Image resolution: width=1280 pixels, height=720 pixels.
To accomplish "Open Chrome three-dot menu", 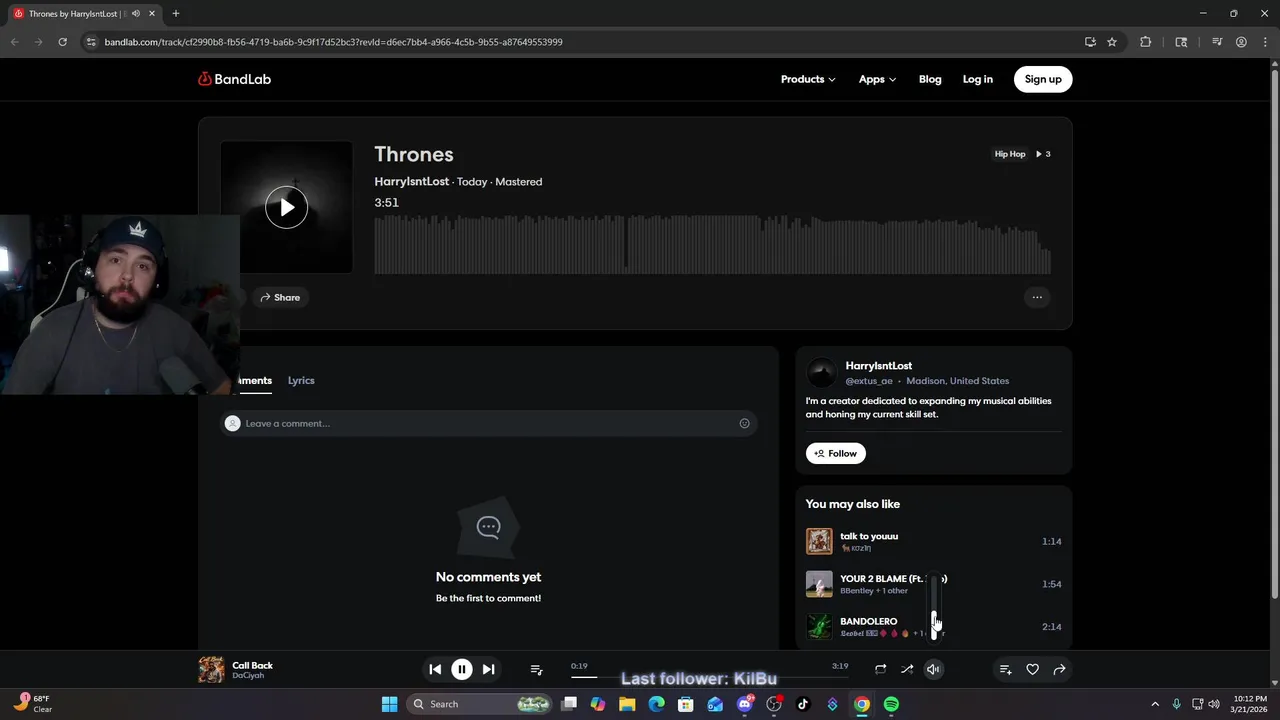I will tap(1264, 42).
